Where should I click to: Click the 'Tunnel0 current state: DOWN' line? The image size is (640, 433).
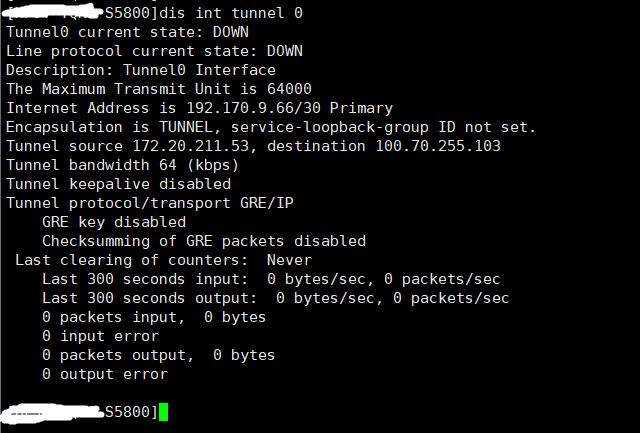(127, 32)
